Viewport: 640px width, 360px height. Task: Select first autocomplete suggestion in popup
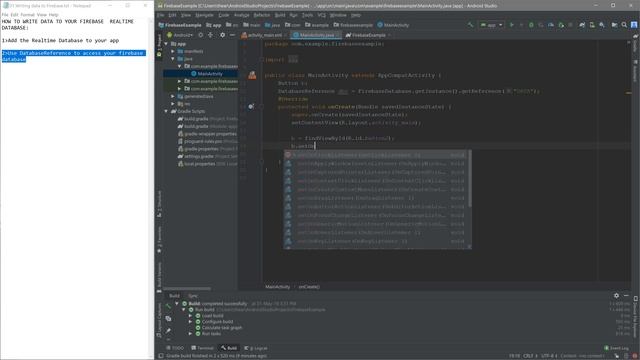click(x=376, y=155)
